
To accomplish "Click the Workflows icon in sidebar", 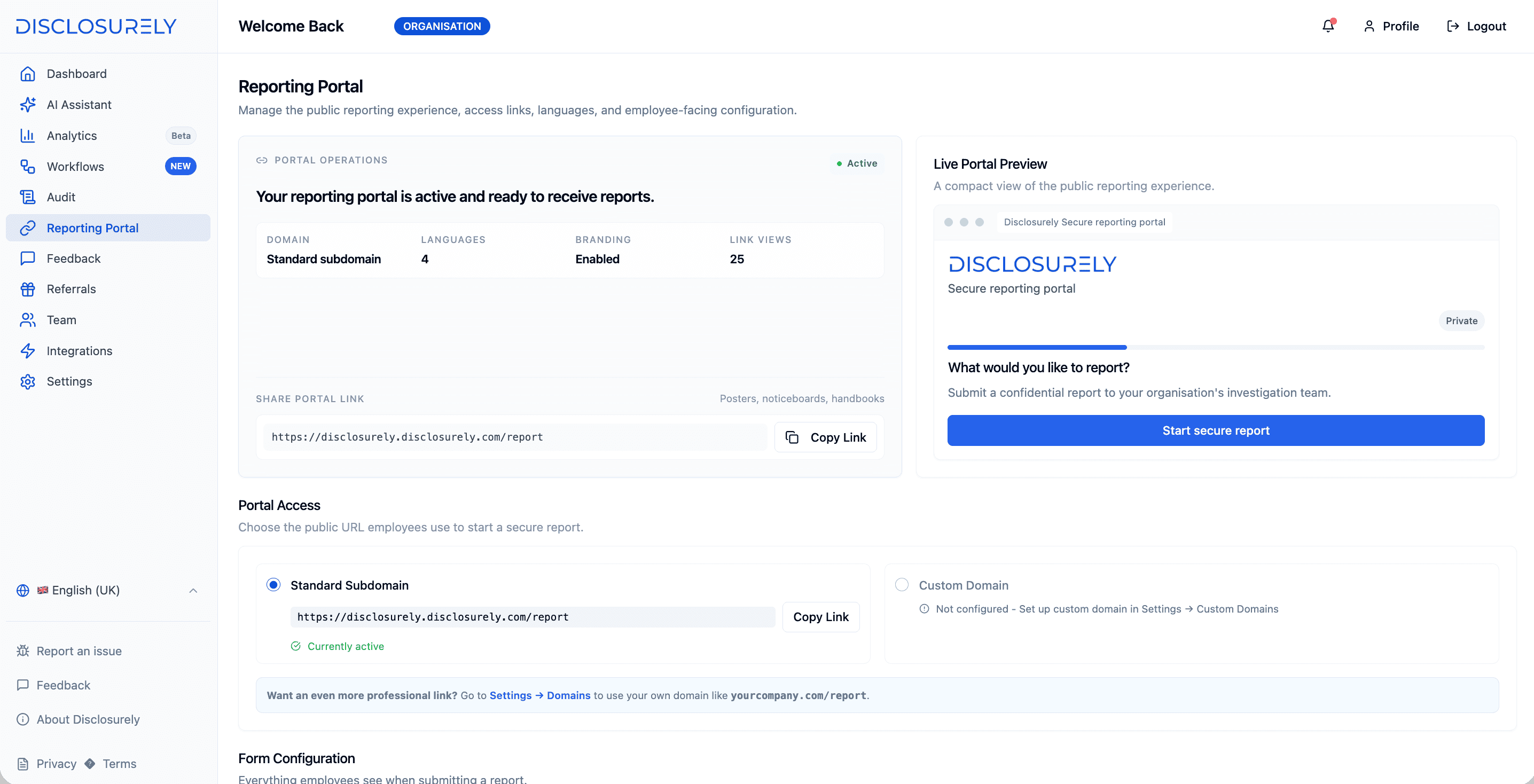I will pyautogui.click(x=27, y=167).
